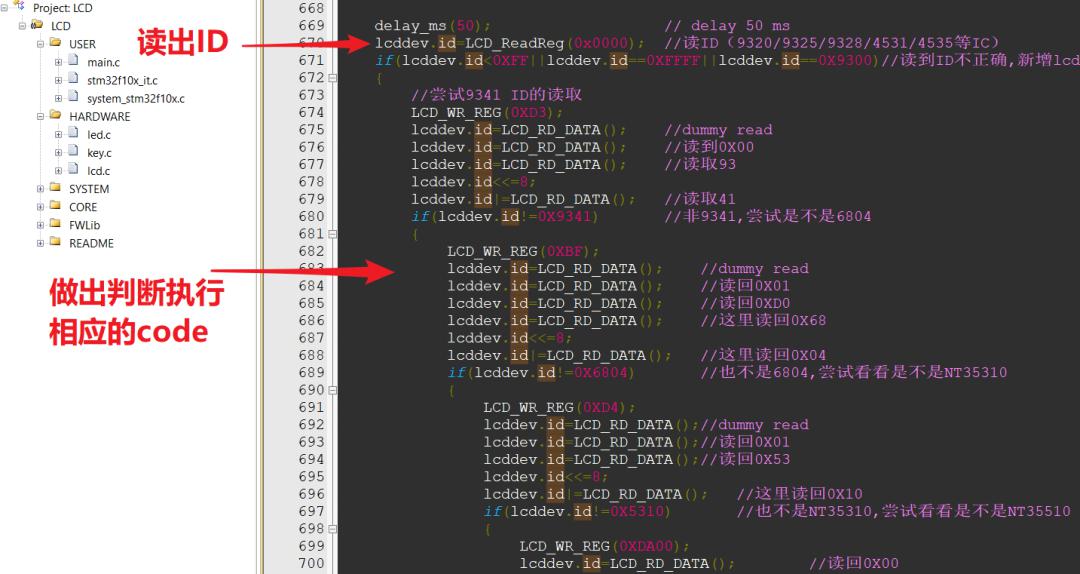
Task: Collapse code block at line 681
Action: click(333, 234)
